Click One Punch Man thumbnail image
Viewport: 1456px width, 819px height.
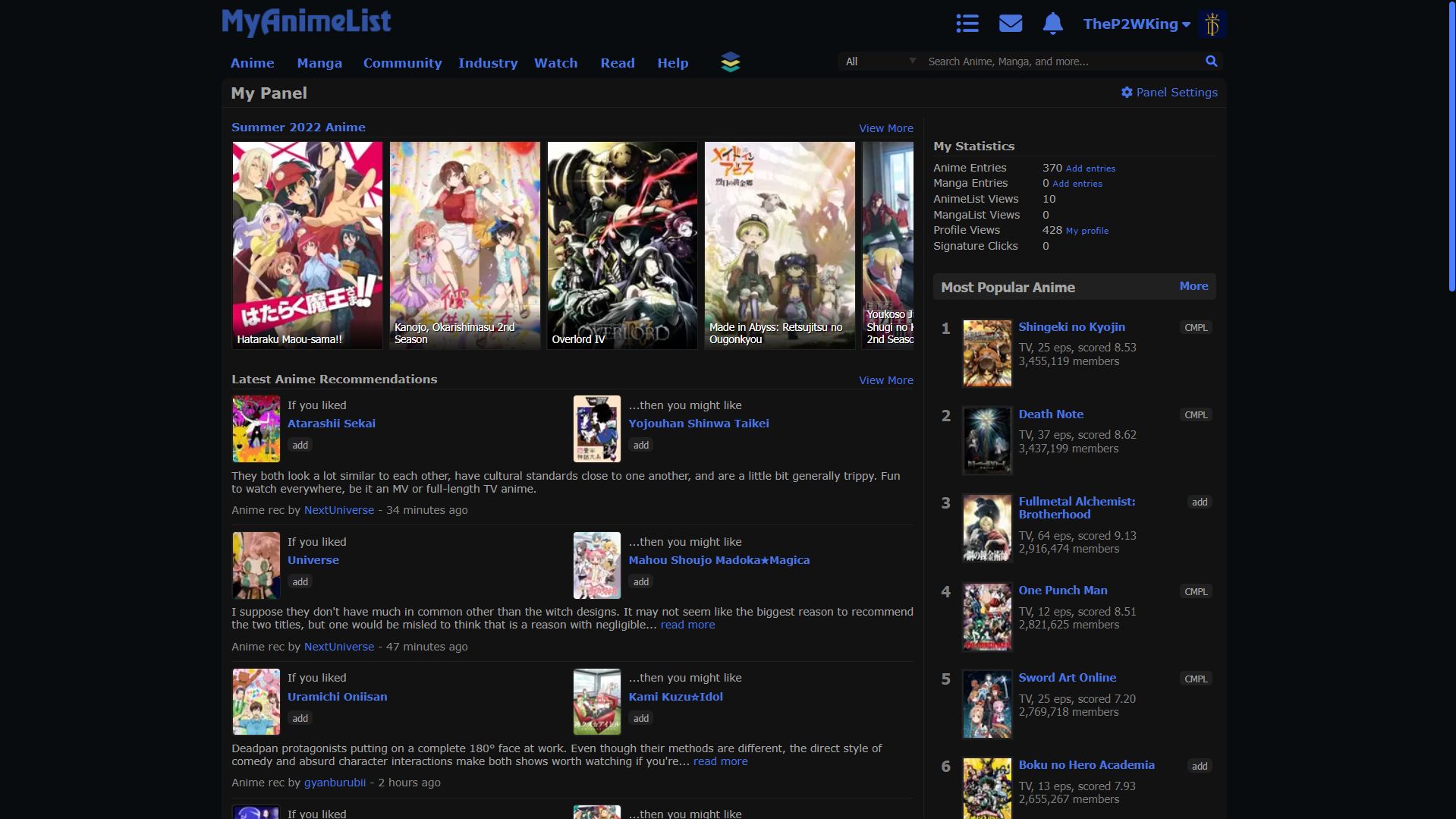click(987, 617)
